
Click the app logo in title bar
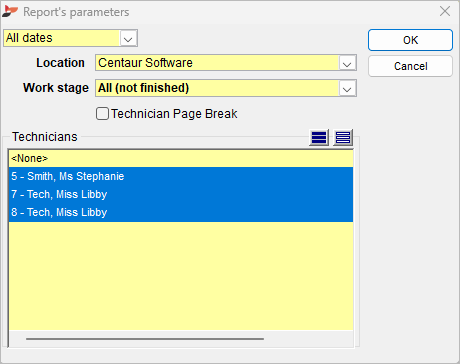(x=10, y=12)
